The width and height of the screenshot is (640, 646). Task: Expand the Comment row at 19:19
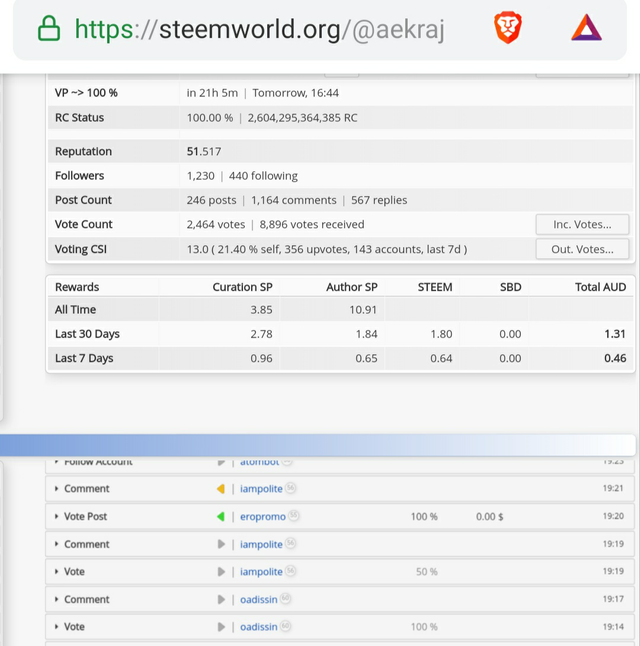pos(340,544)
